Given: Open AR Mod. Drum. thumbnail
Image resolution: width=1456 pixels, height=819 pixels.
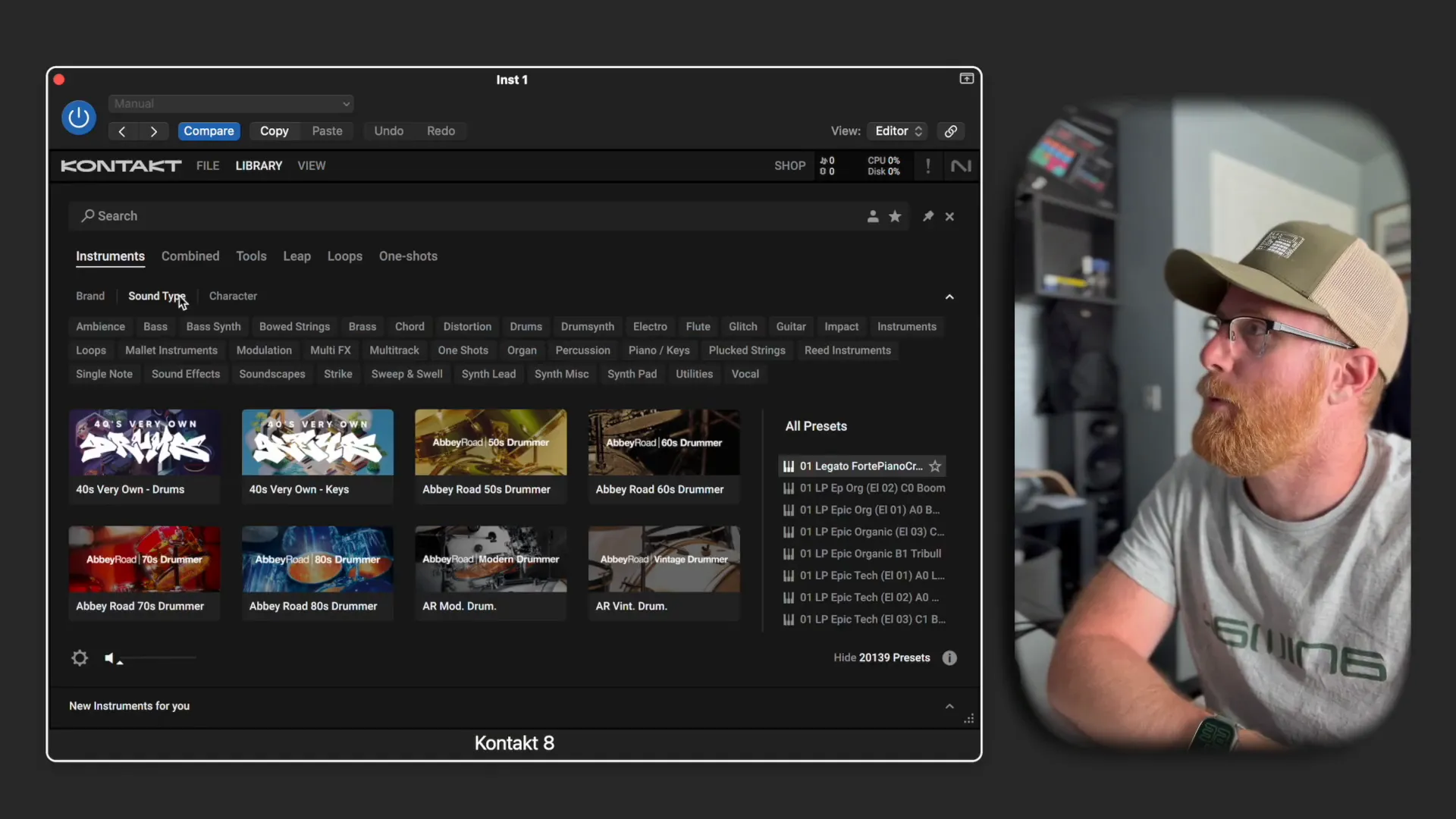Looking at the screenshot, I should [x=491, y=560].
